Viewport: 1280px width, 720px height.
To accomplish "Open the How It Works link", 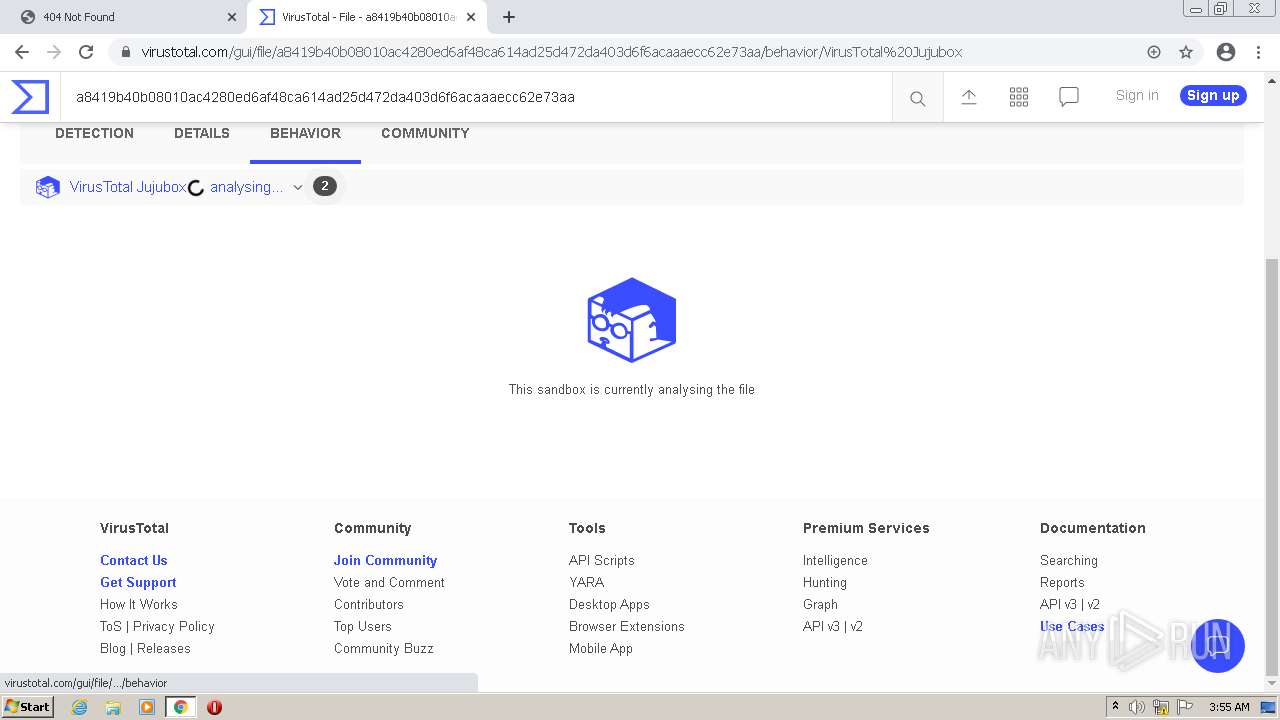I will tap(139, 604).
